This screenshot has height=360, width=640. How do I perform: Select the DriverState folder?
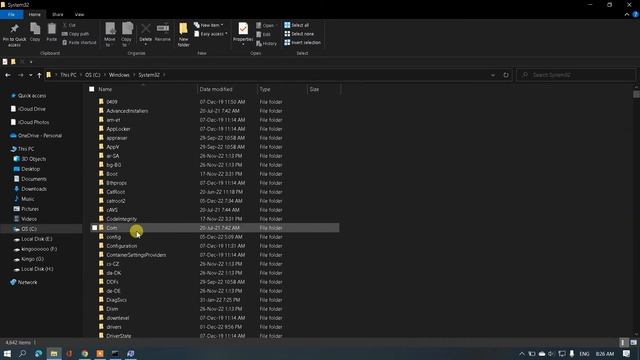coord(119,336)
